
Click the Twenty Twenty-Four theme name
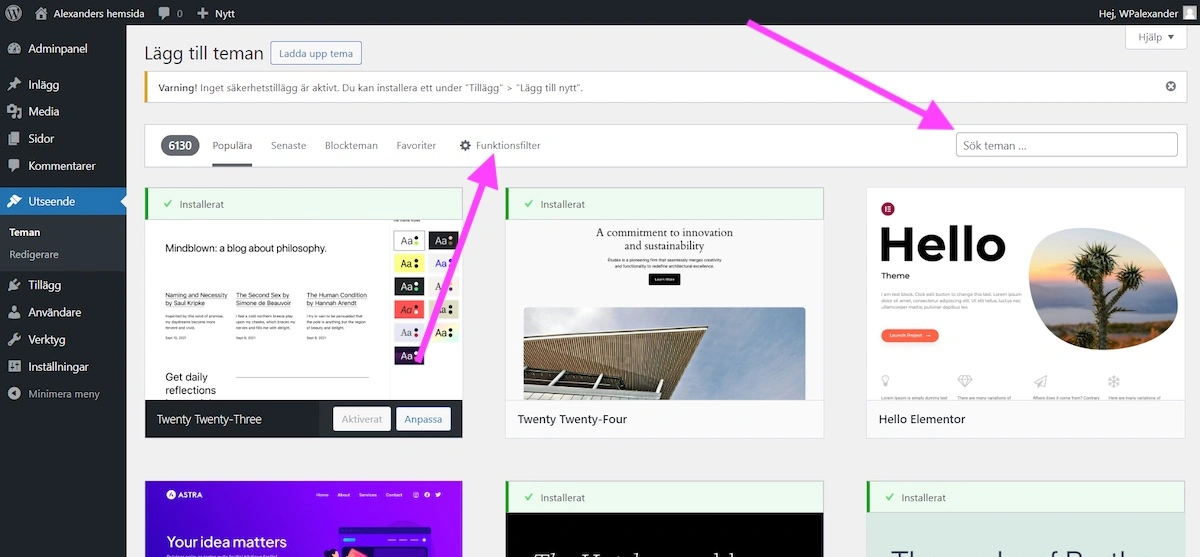(x=572, y=419)
